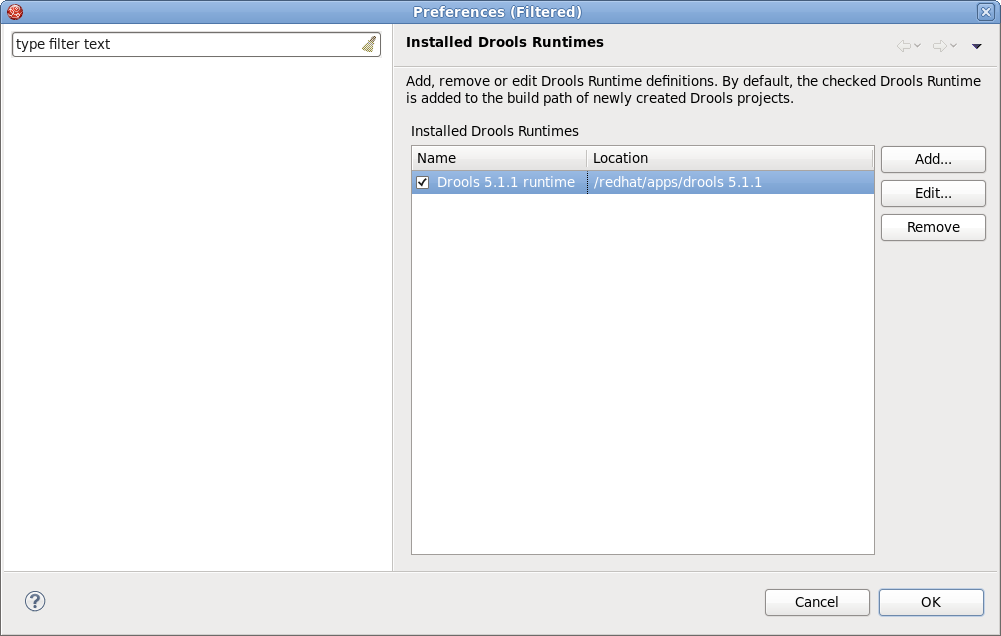This screenshot has height=636, width=1001.
Task: Sort by the Location column header
Action: coord(730,158)
